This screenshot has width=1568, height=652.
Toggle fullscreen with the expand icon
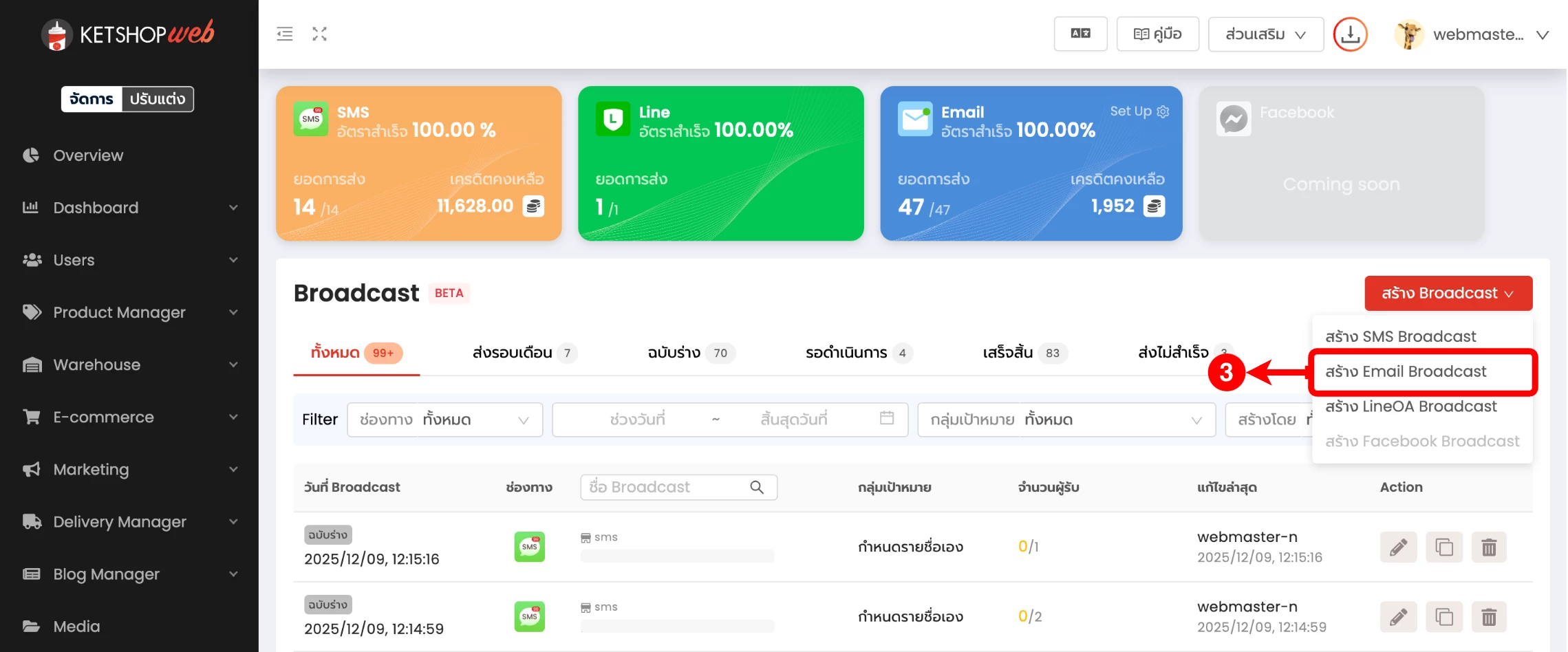(319, 34)
